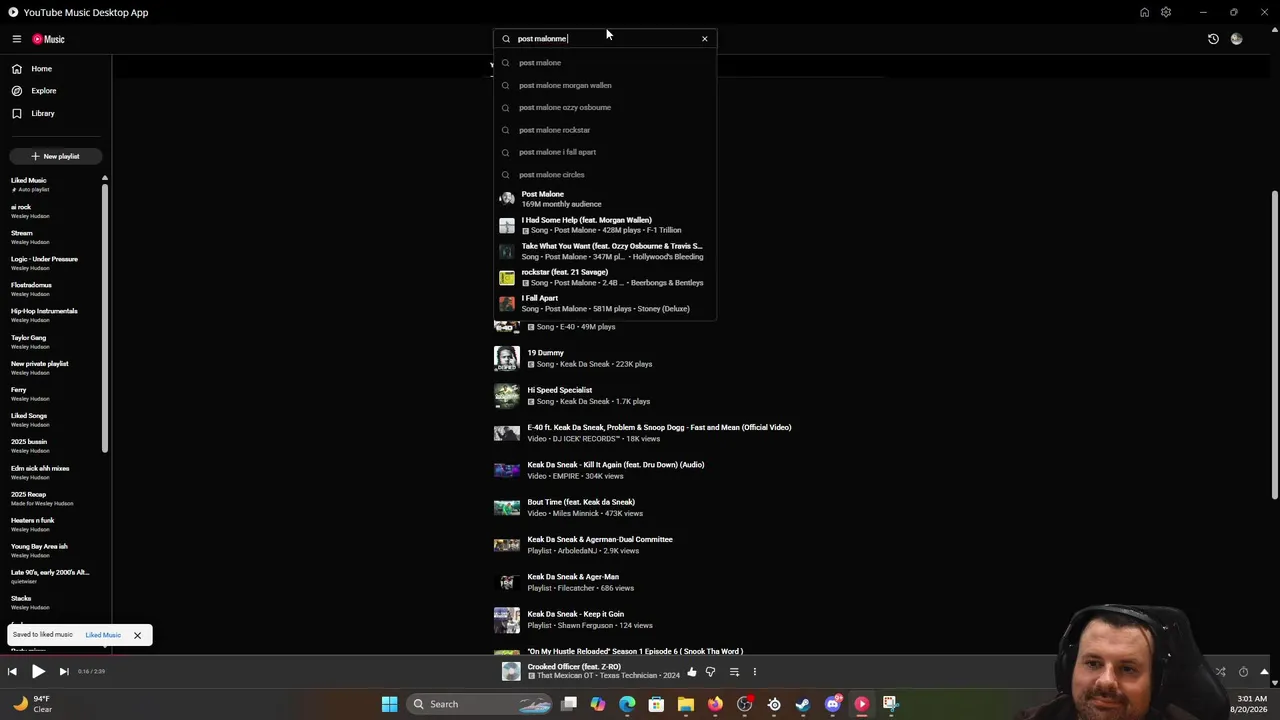Open Steam from the taskbar
Viewport: 1280px width, 720px height.
pyautogui.click(x=802, y=704)
